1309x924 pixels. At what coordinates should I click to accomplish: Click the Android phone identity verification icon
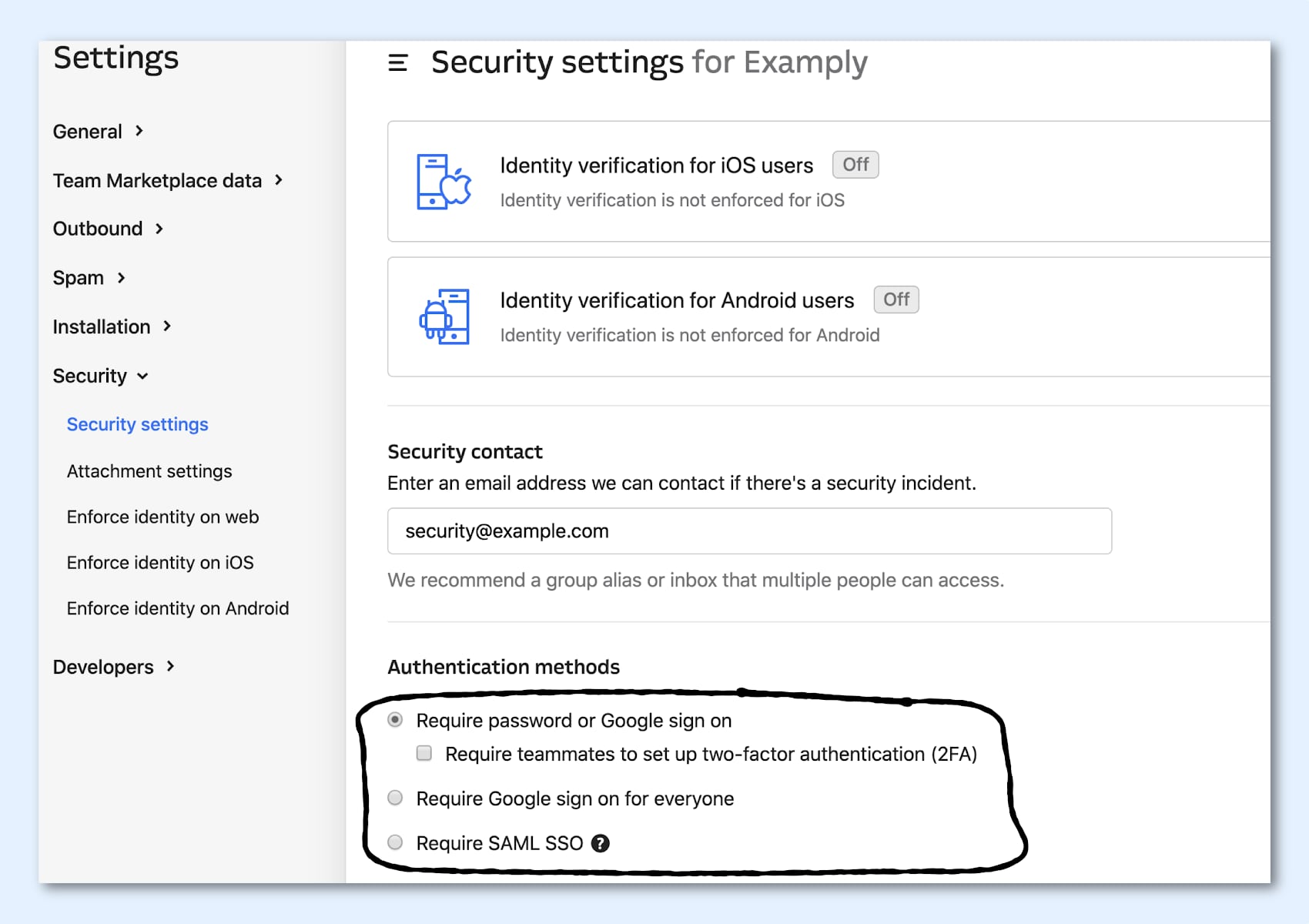[x=444, y=316]
